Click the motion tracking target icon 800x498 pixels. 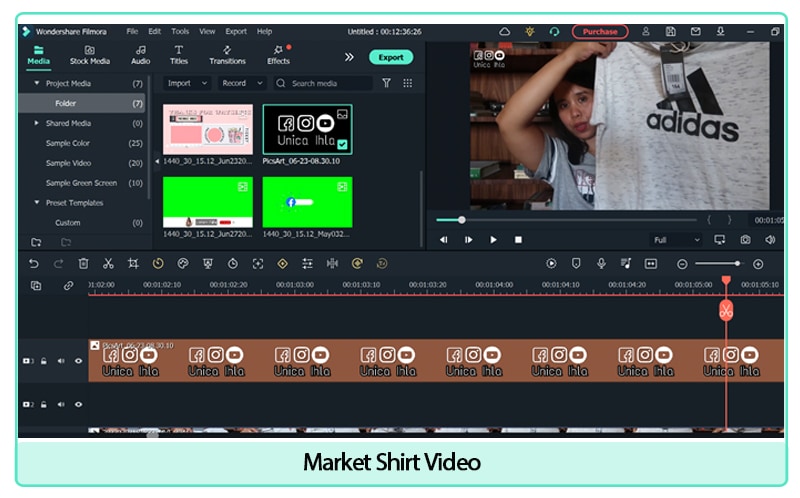pos(258,264)
